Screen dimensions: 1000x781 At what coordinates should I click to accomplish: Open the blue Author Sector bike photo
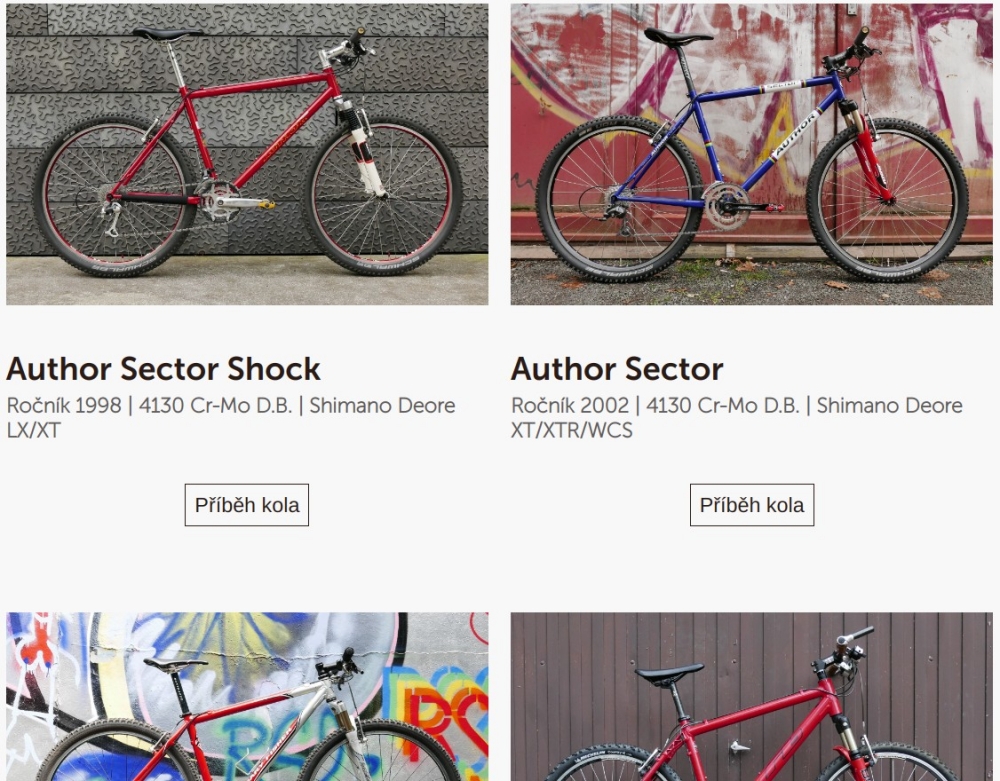coord(751,154)
